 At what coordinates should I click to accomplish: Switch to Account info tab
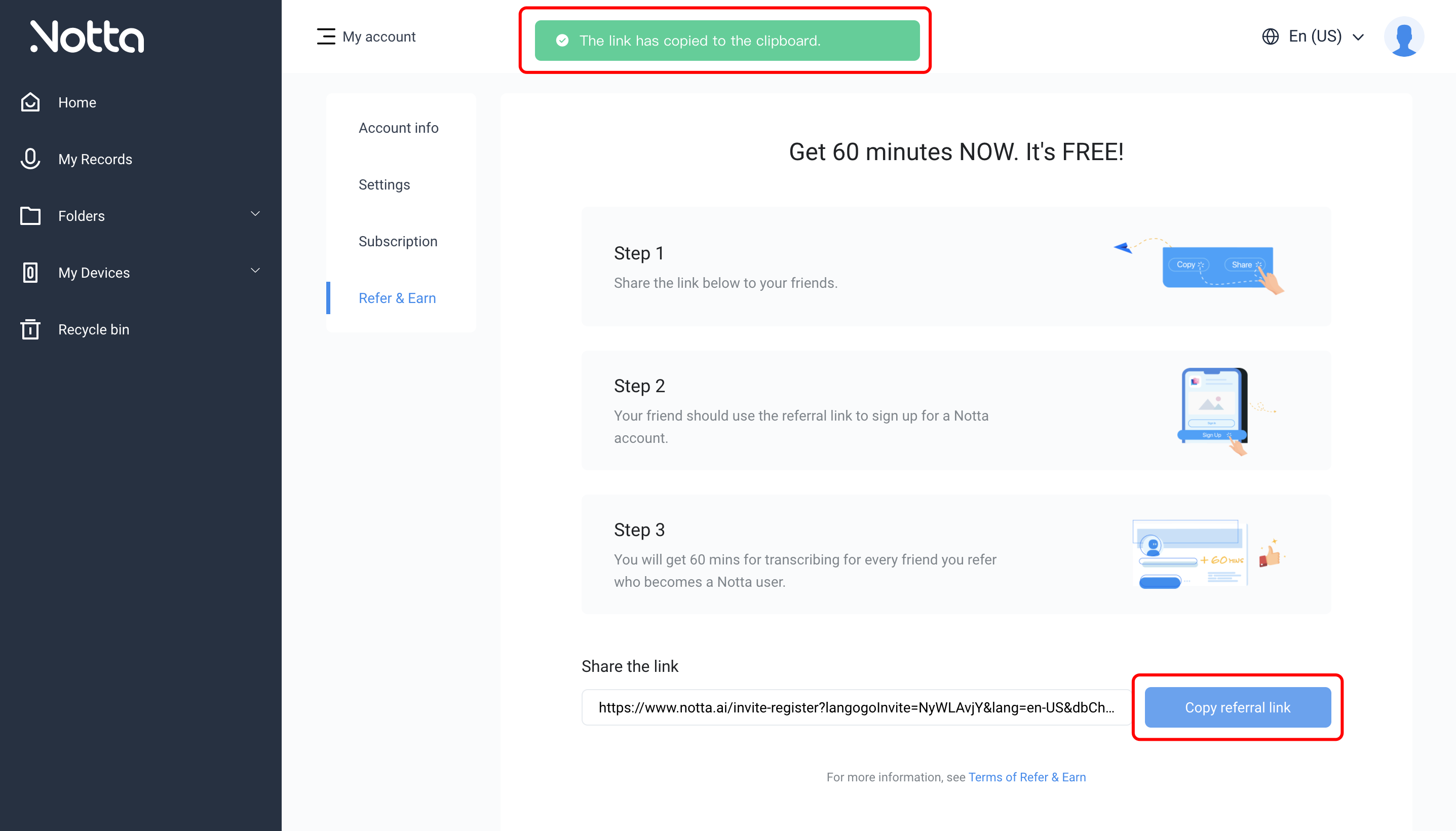(x=398, y=128)
